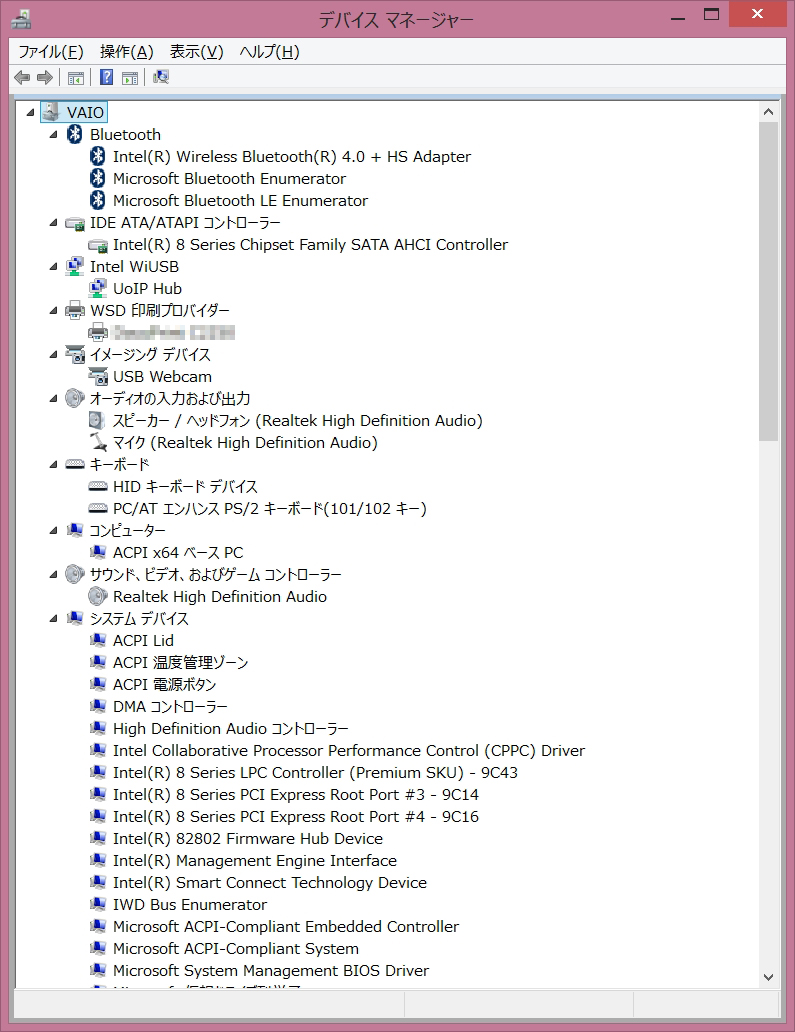The image size is (795, 1032).
Task: Select High Definition Audio コントローラー
Action: [230, 729]
